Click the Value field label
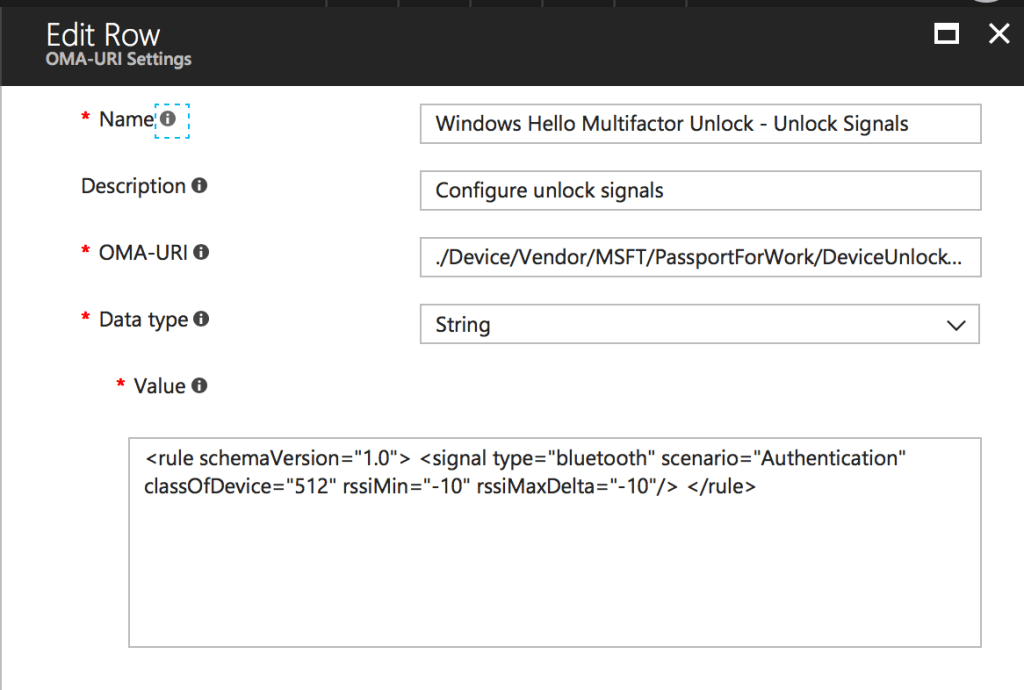Image resolution: width=1024 pixels, height=690 pixels. 159,386
